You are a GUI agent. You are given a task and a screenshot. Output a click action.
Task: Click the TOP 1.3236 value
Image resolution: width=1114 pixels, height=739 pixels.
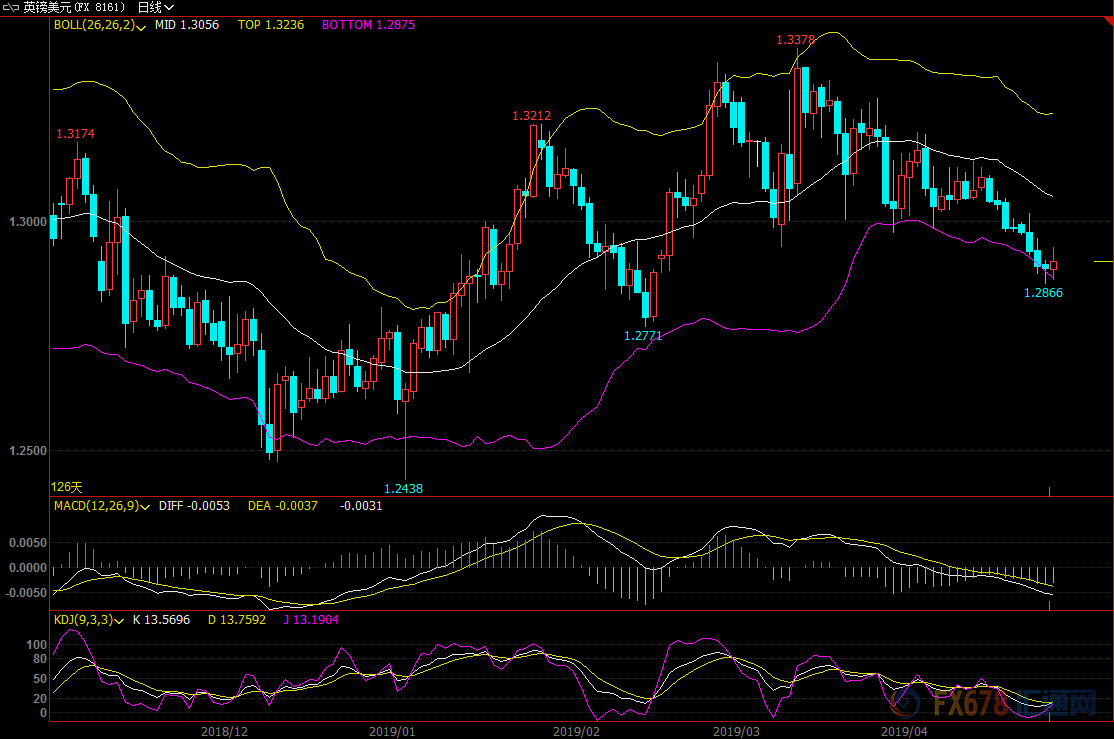[x=271, y=25]
